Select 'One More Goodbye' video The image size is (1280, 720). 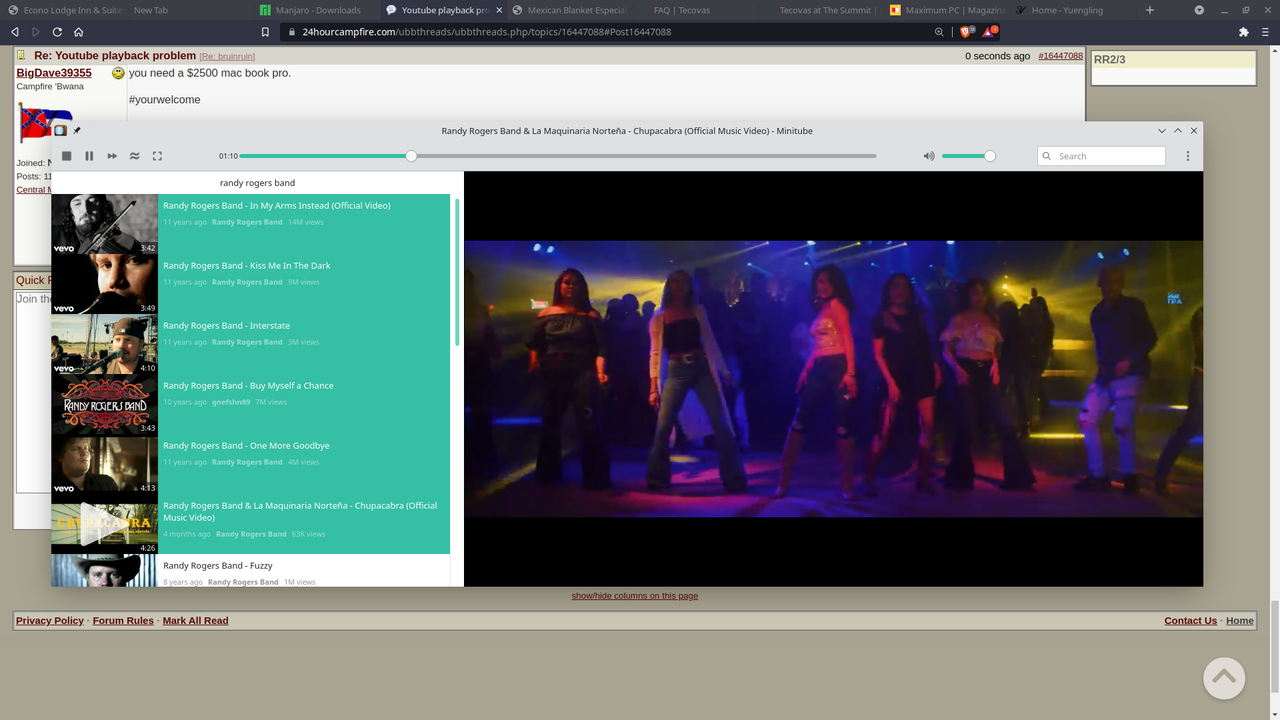pos(250,464)
